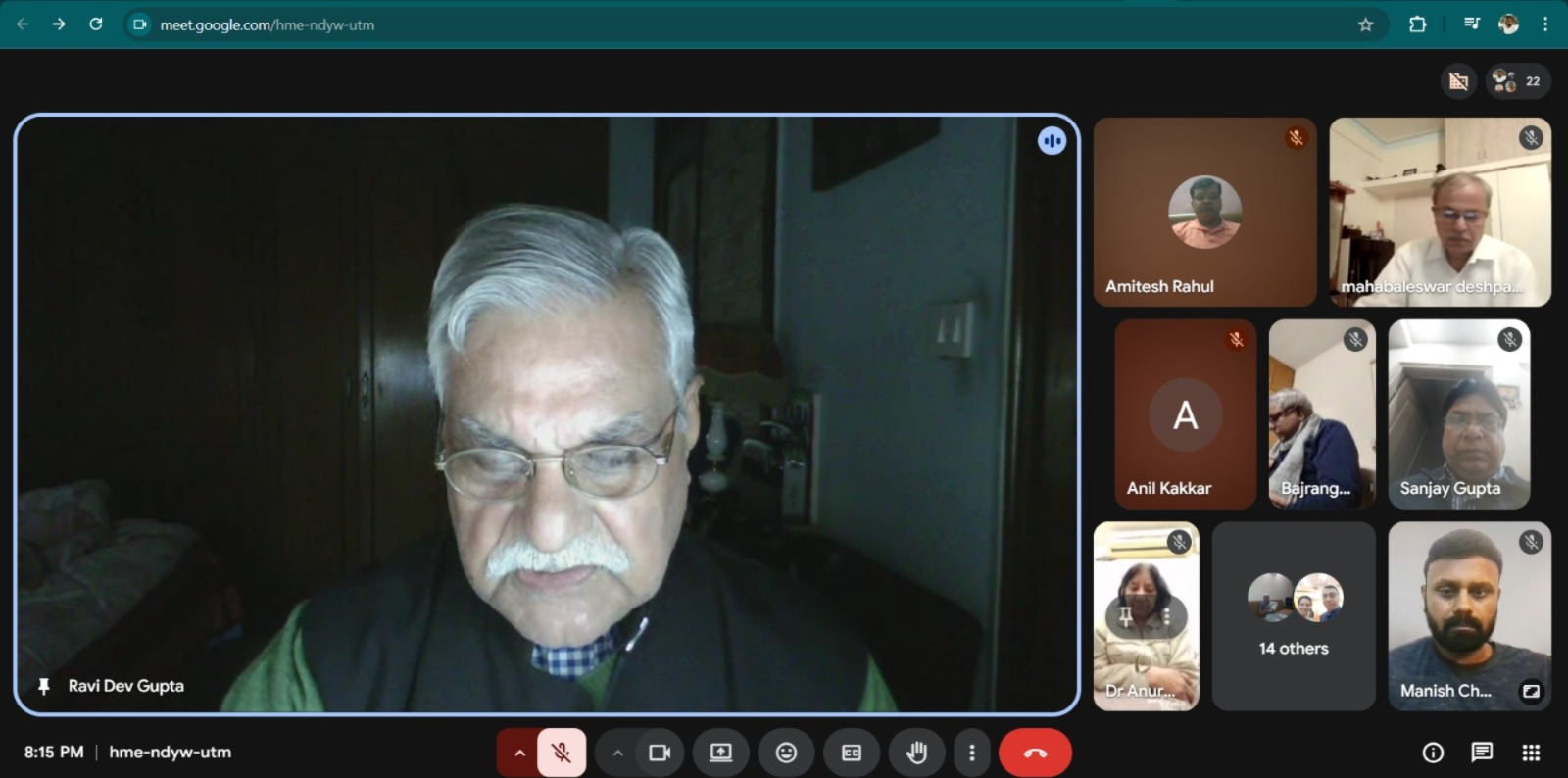Image resolution: width=1568 pixels, height=778 pixels.
Task: Leave the call with the red hang-up button
Action: (1035, 753)
